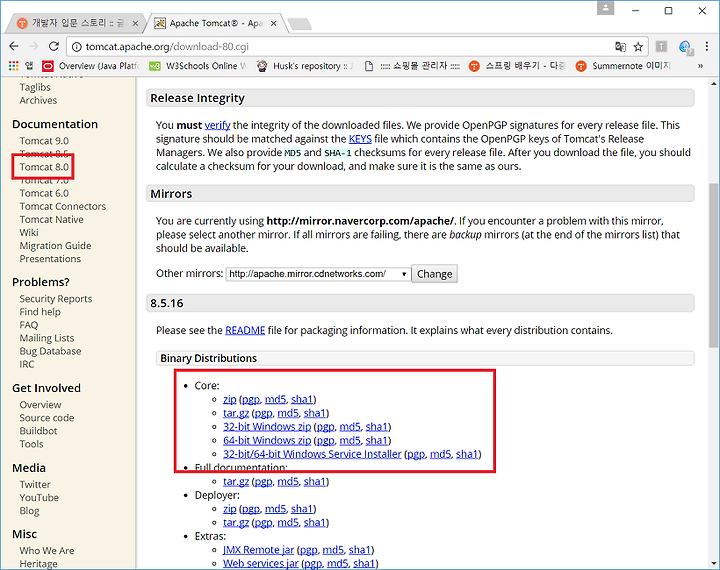The image size is (720, 570).
Task: Open the KEYS file link
Action: 360,139
